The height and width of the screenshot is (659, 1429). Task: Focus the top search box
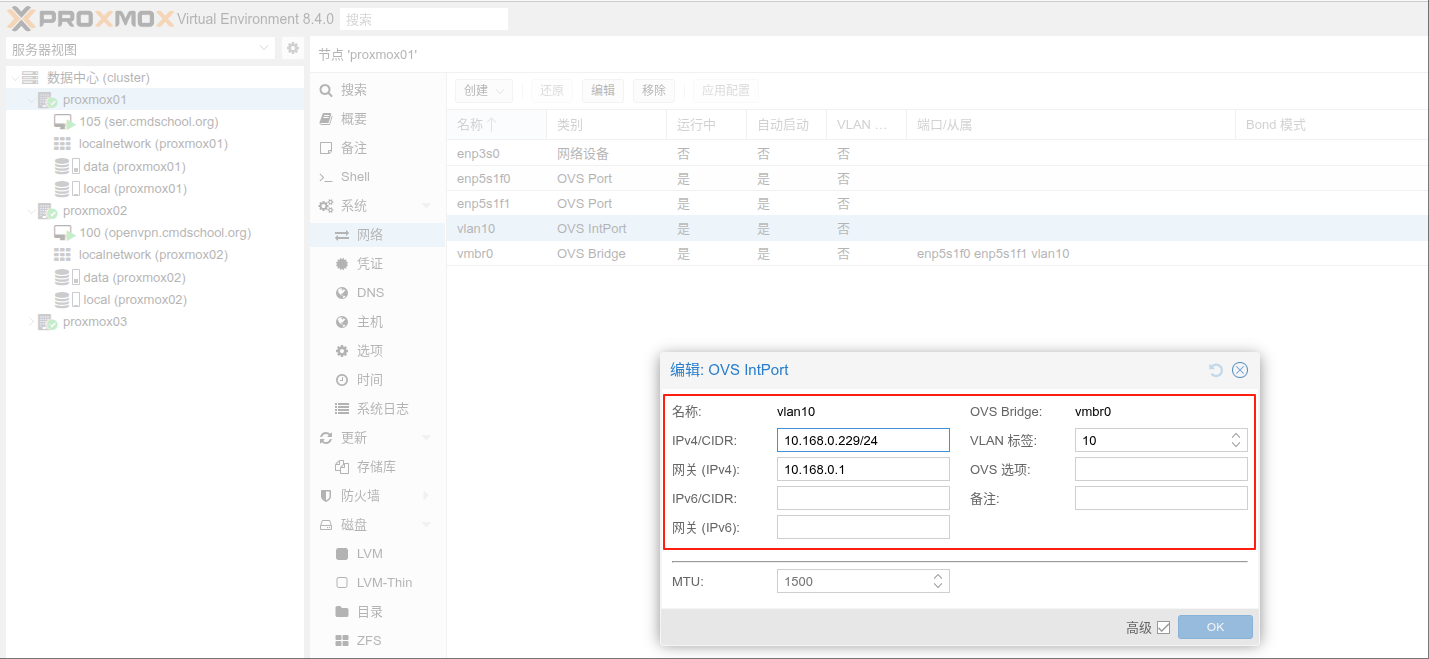point(424,19)
